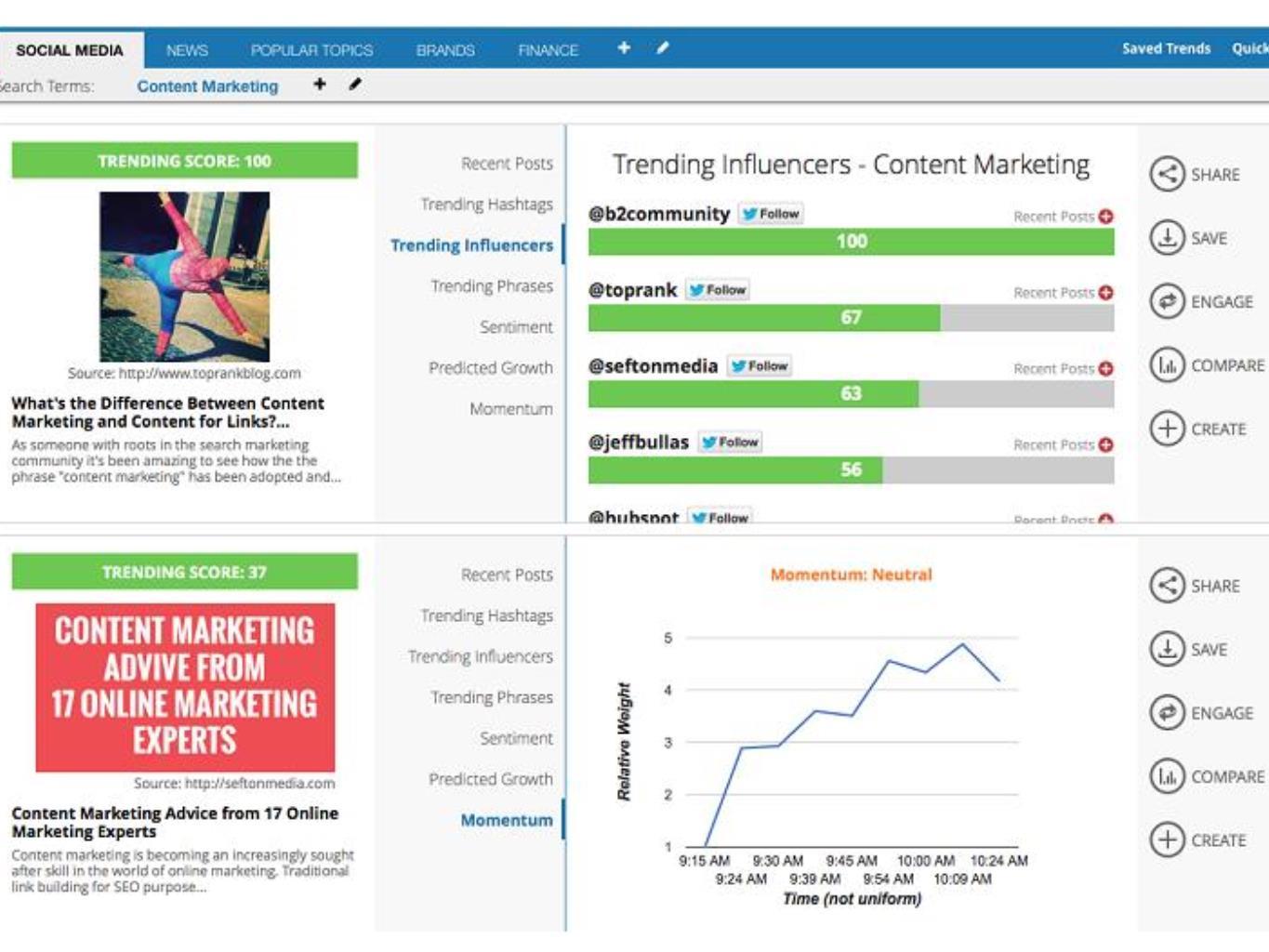
Task: Switch to the News tab
Action: tap(187, 50)
